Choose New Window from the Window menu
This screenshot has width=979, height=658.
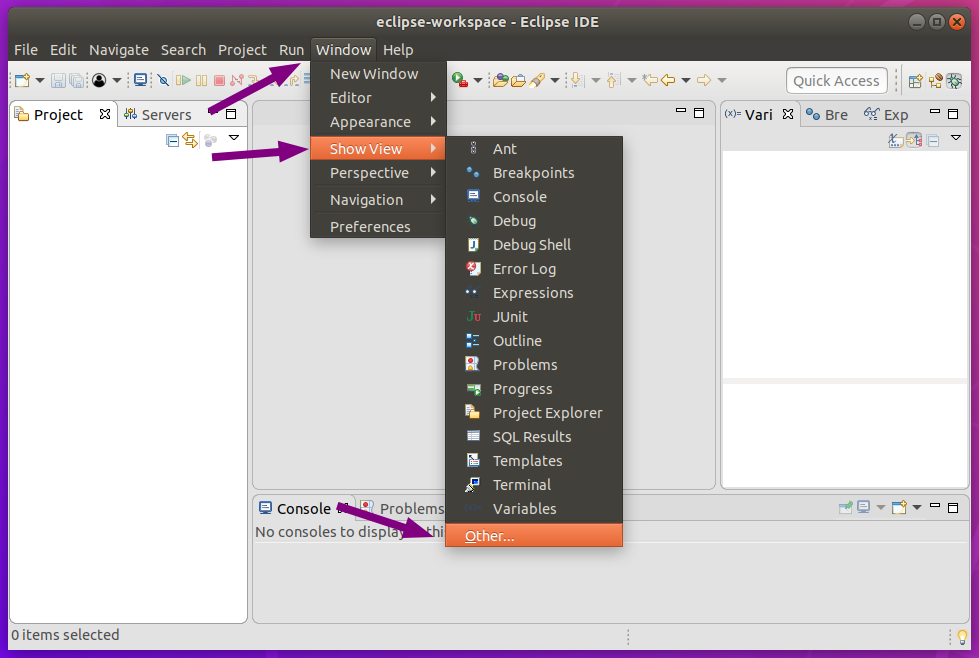(x=378, y=74)
